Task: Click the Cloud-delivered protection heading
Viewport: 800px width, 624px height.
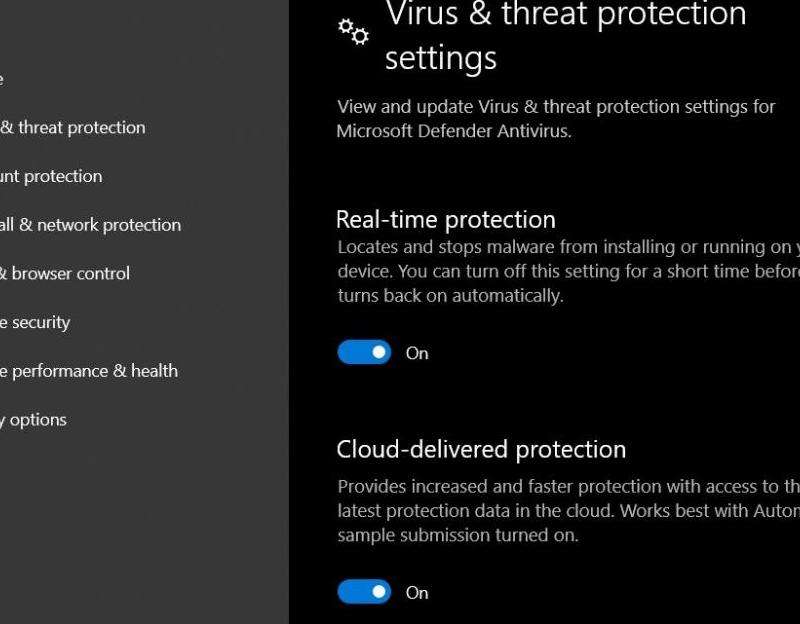Action: pyautogui.click(x=481, y=450)
